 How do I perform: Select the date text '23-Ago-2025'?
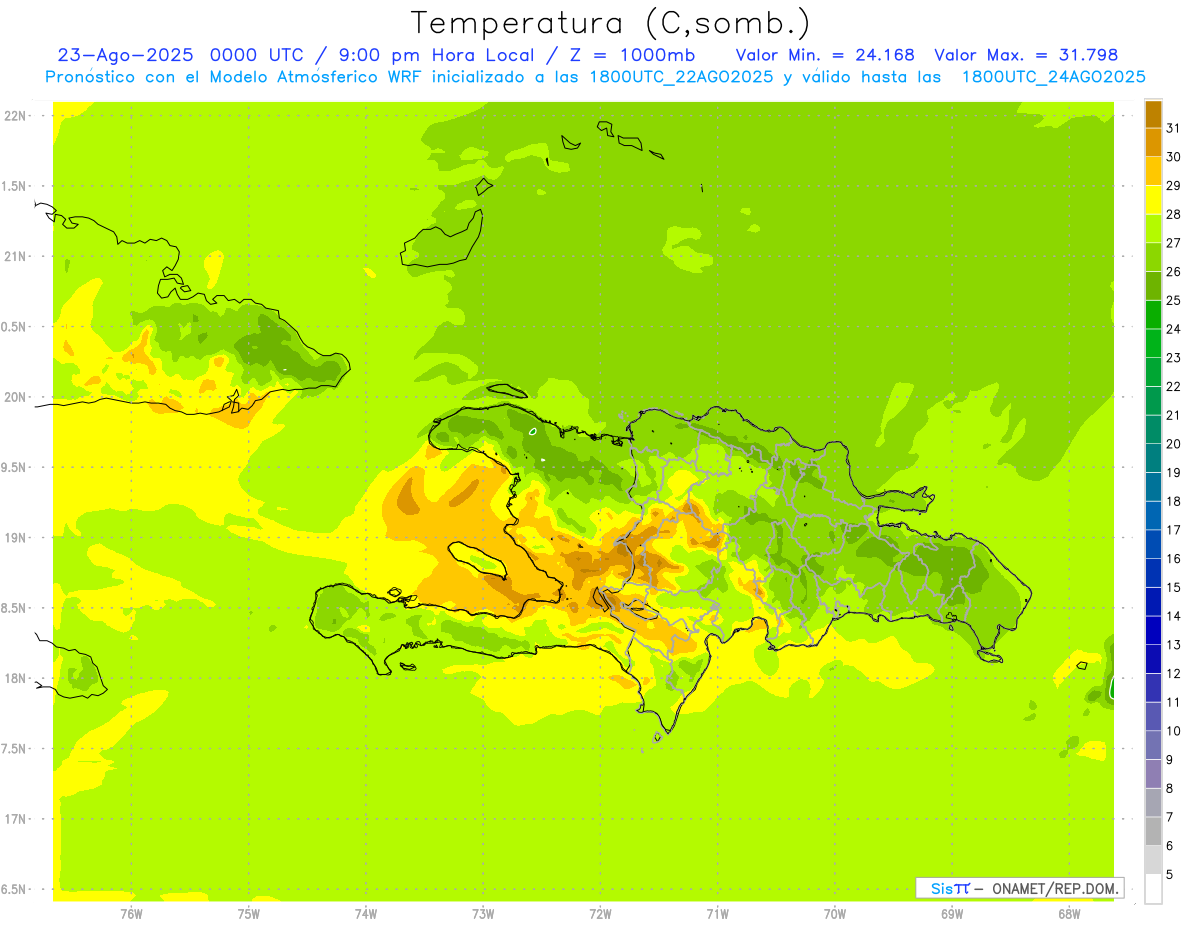(x=127, y=55)
